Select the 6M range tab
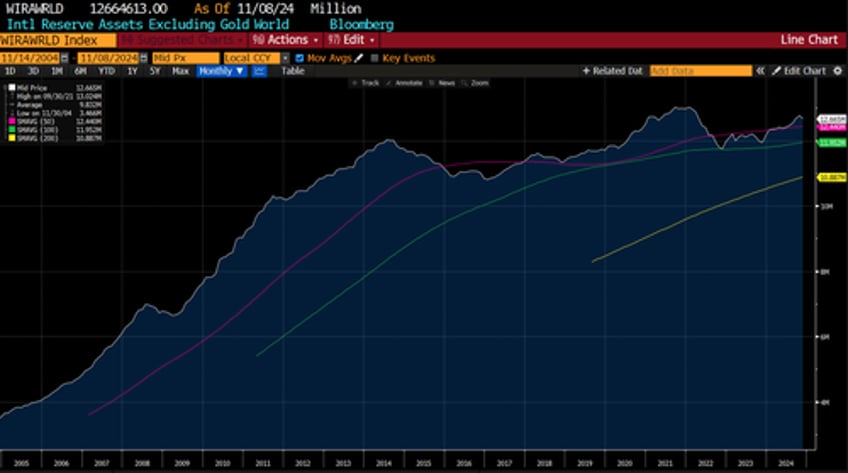The image size is (848, 473). [80, 71]
